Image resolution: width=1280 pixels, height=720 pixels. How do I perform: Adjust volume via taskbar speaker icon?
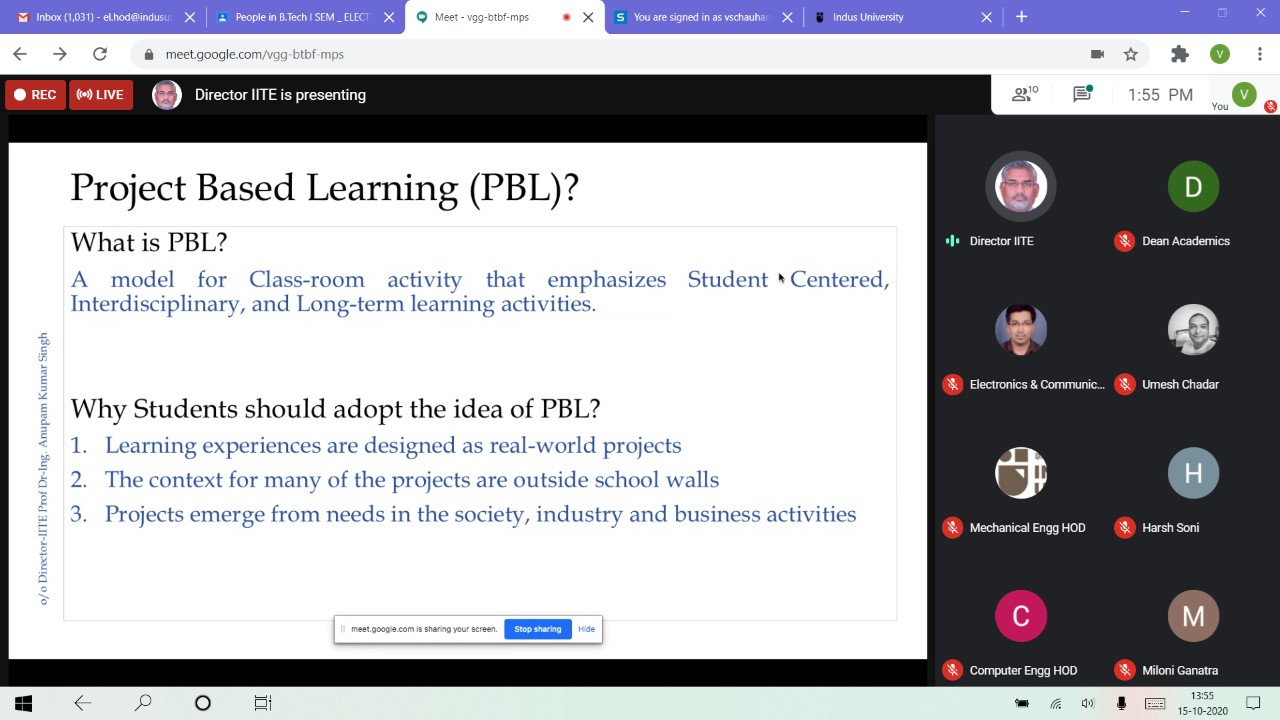click(1088, 703)
